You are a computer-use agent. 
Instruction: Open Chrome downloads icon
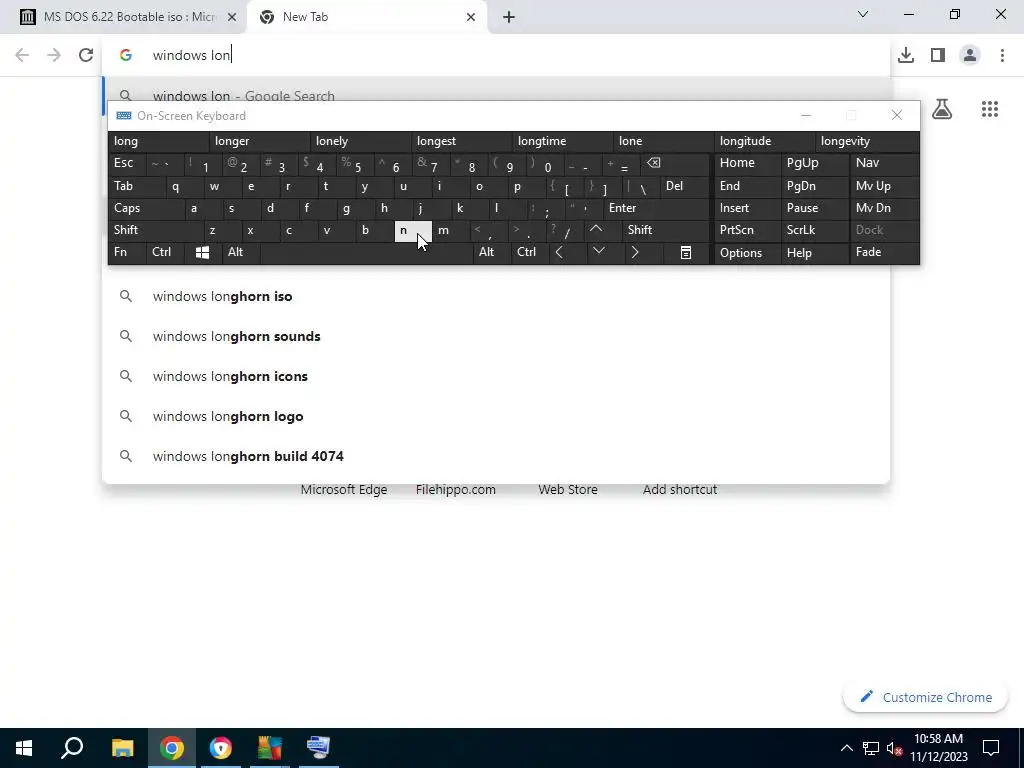pos(906,55)
